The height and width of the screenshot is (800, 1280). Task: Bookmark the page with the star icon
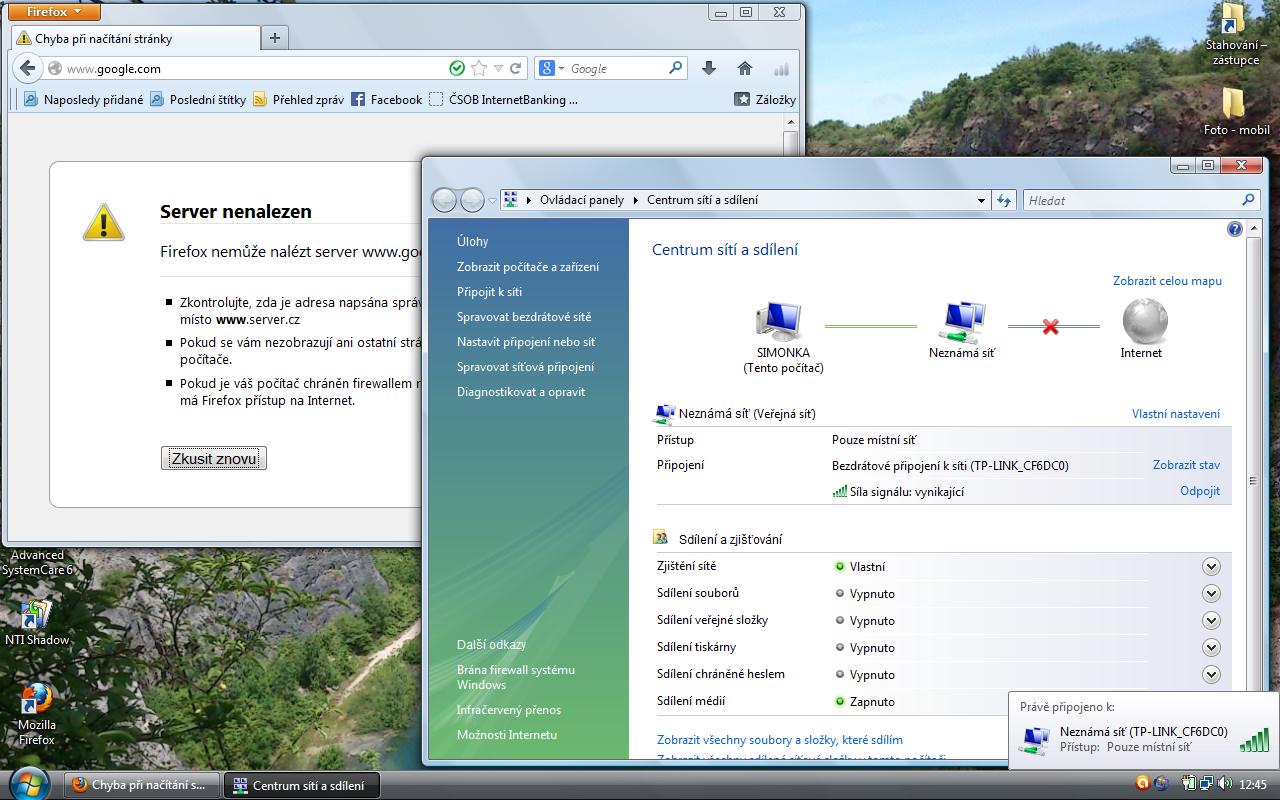point(479,68)
